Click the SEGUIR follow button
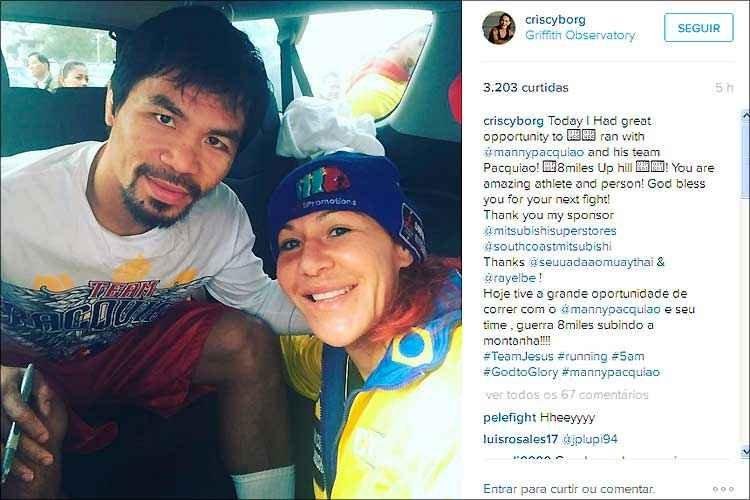 pyautogui.click(x=699, y=28)
